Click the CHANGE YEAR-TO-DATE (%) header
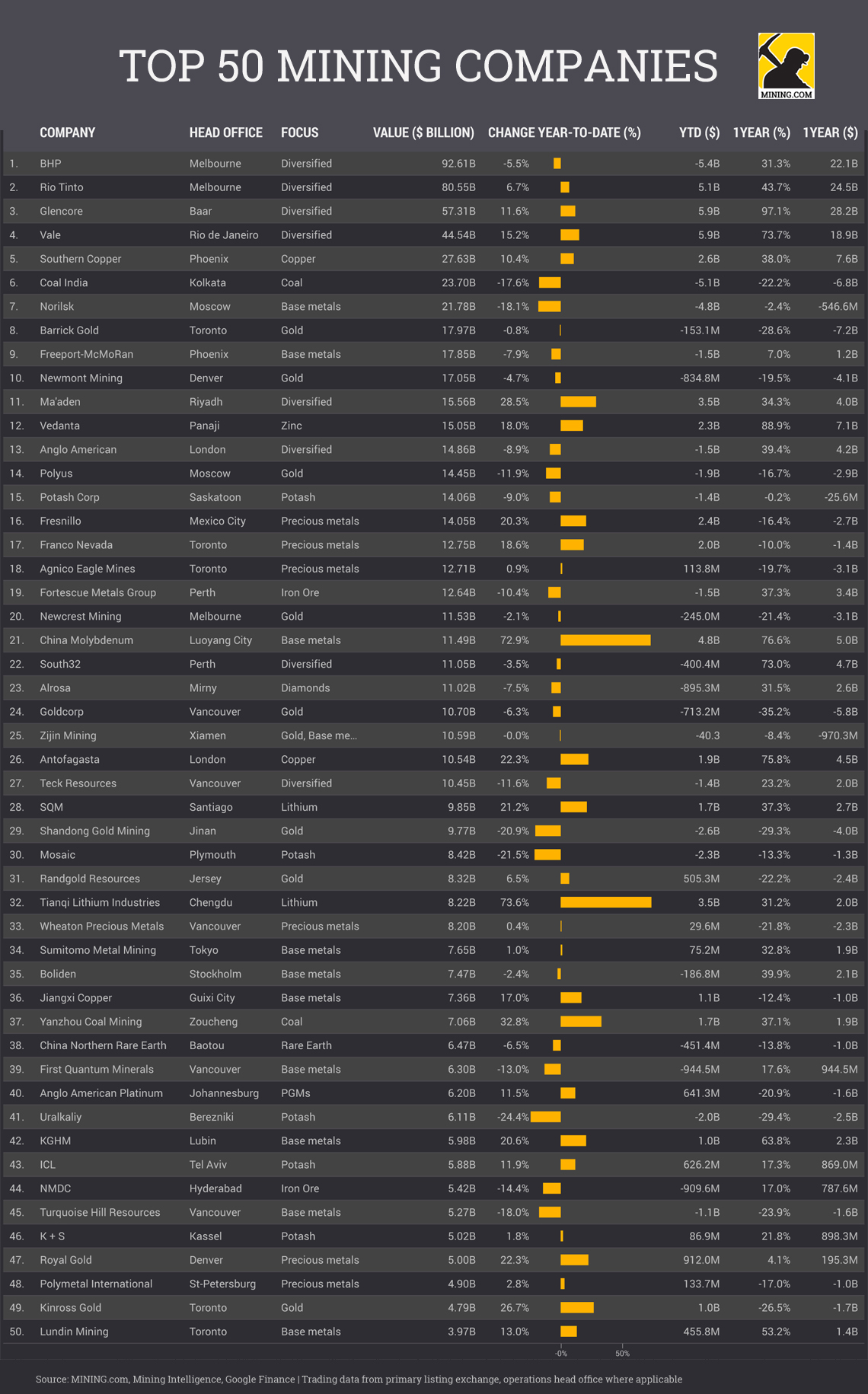 pyautogui.click(x=564, y=132)
